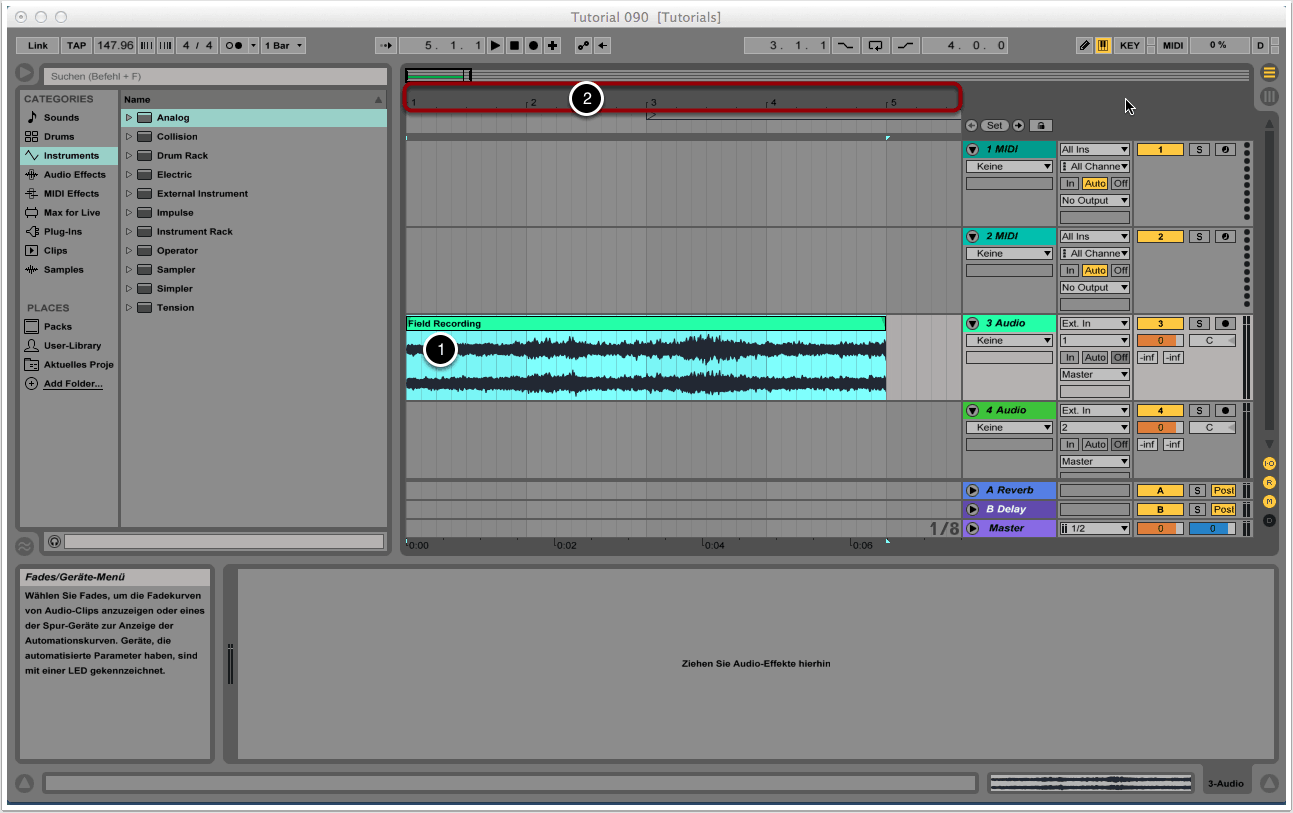Expand the Drum Rack folder
This screenshot has width=1293, height=813.
coord(129,156)
